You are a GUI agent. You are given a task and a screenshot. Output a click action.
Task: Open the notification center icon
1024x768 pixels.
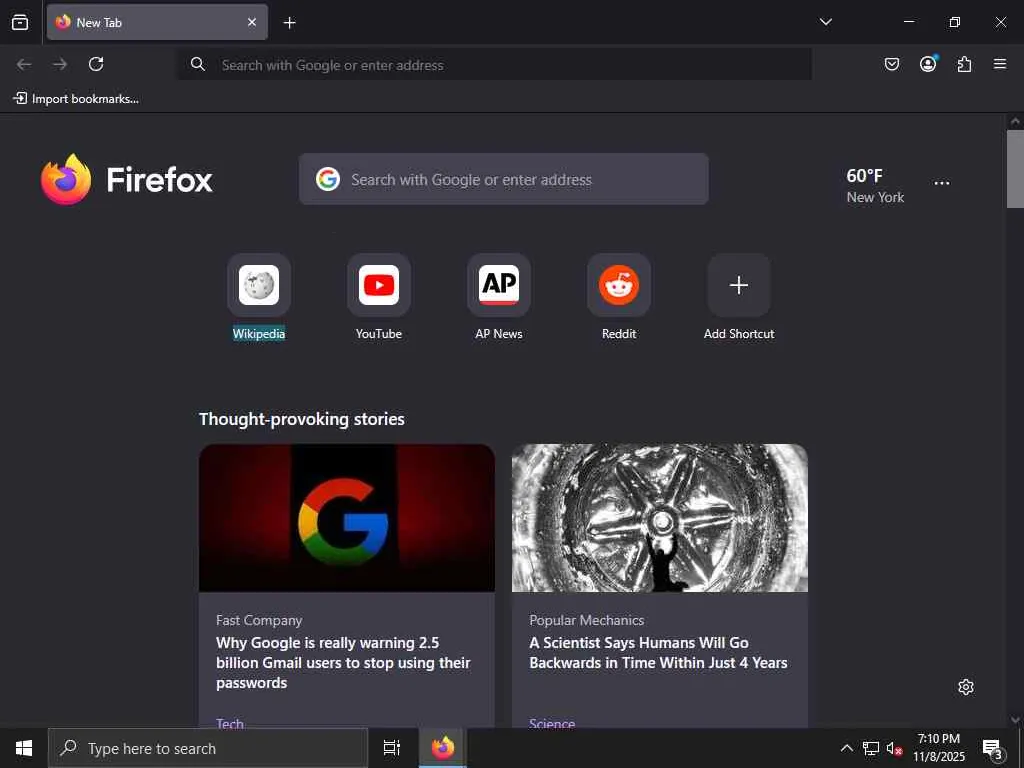tap(993, 748)
